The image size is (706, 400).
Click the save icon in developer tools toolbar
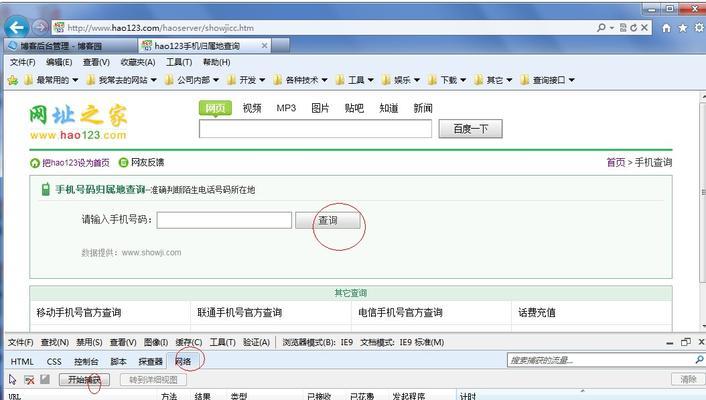click(45, 379)
